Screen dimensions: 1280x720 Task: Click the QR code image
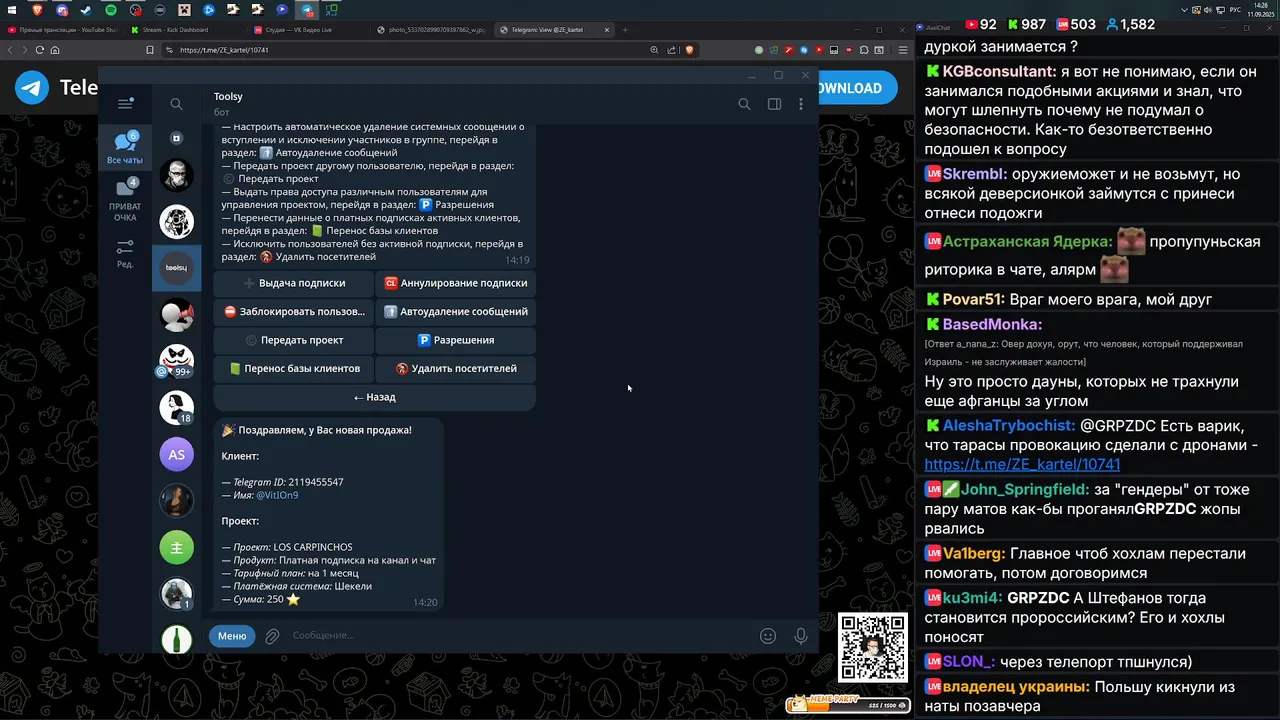[x=873, y=648]
